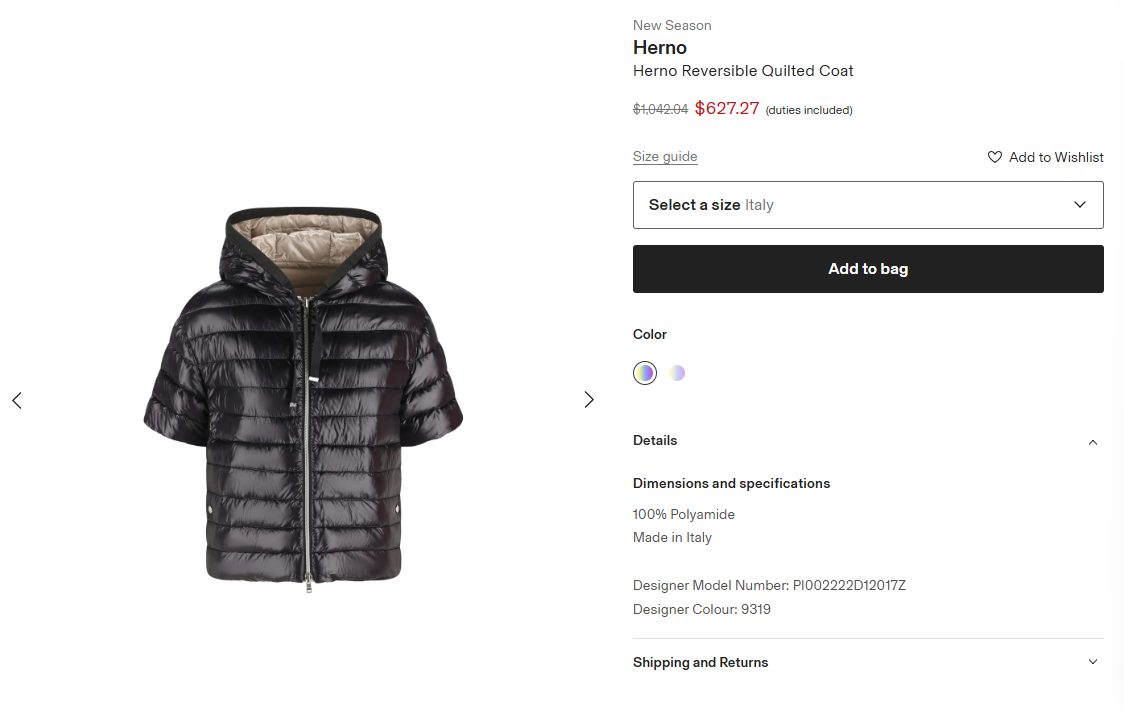Image resolution: width=1124 pixels, height=714 pixels.
Task: Click the upward chevron beside Details
Action: pos(1092,442)
